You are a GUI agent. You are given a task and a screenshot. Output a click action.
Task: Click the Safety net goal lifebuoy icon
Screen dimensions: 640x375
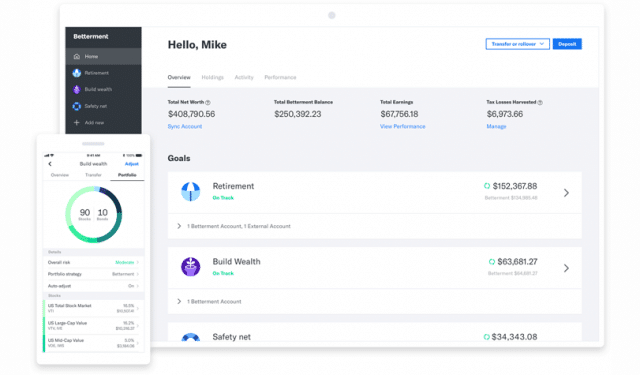(x=191, y=337)
